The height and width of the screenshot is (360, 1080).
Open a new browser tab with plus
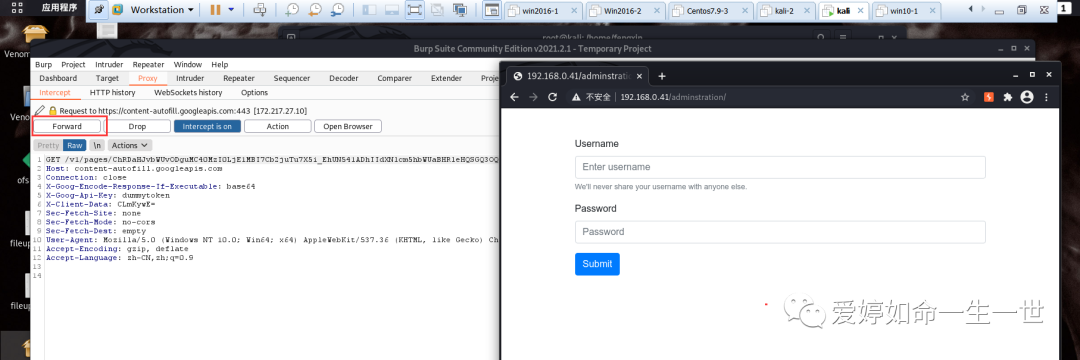tap(662, 76)
